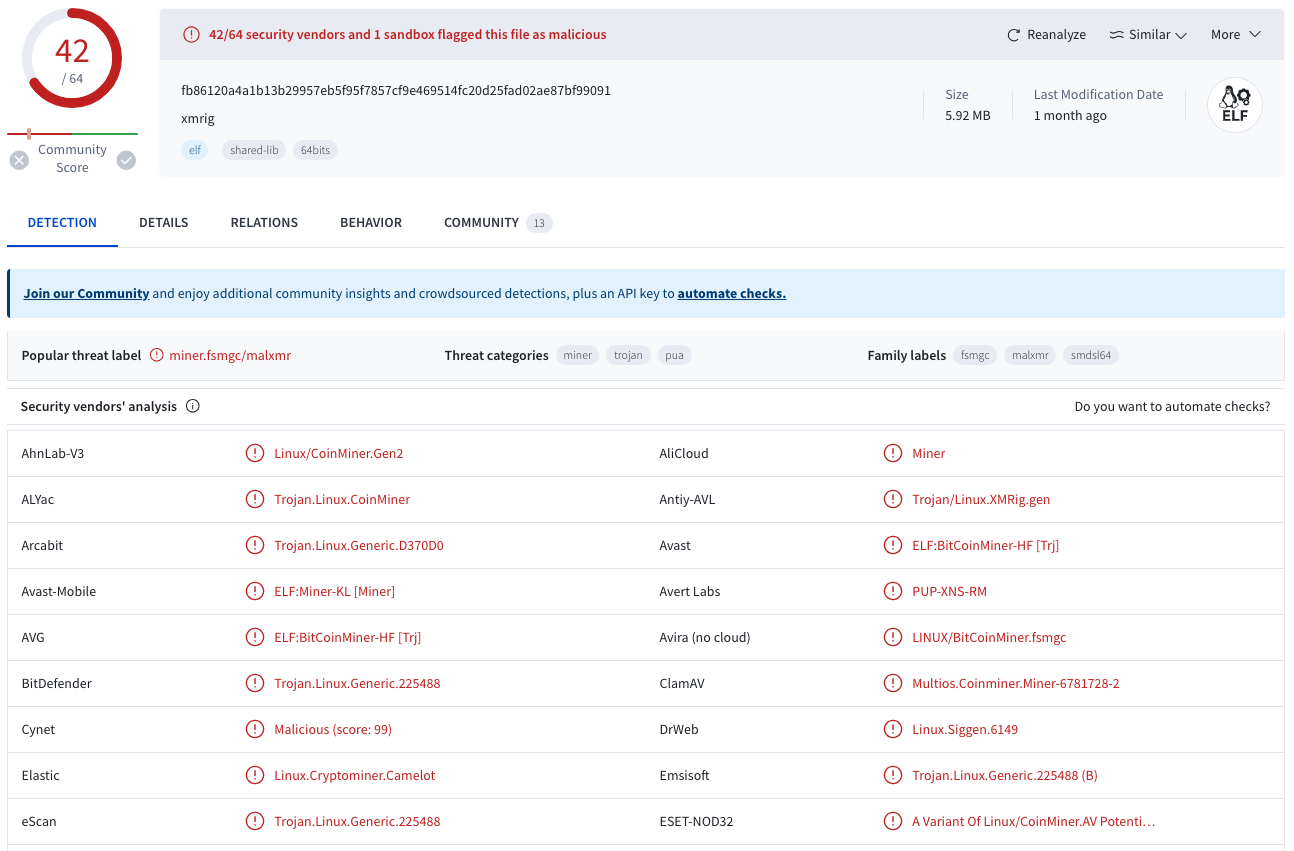Click the trojan threat category chip
Viewport: 1294px width, 851px height.
(x=628, y=355)
